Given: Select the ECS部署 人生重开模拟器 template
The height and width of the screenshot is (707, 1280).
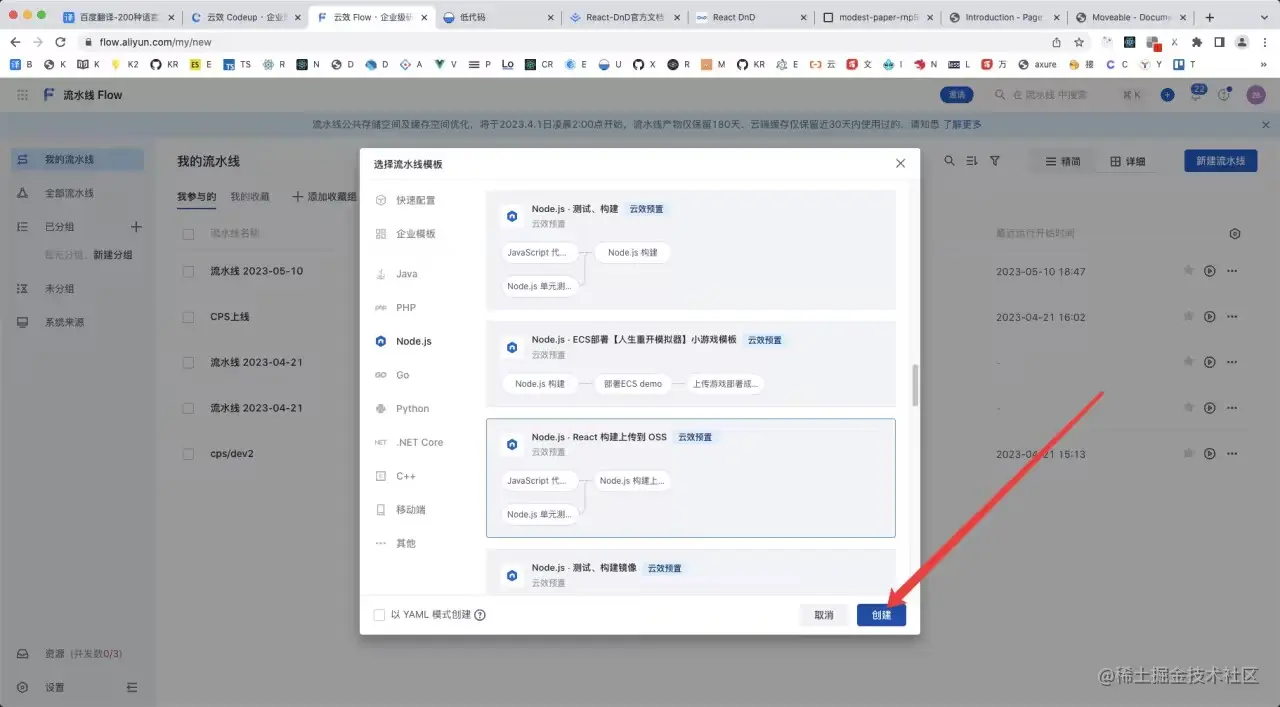Looking at the screenshot, I should click(691, 364).
